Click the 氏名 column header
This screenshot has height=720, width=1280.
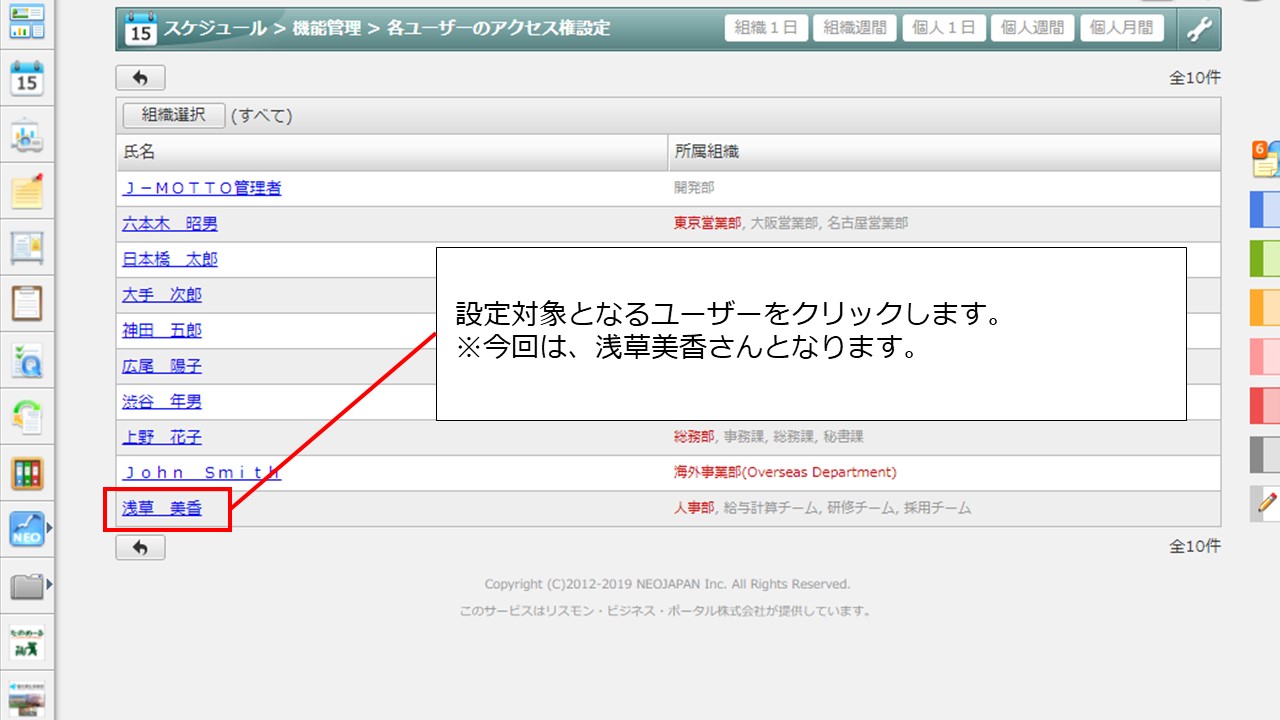tap(140, 152)
